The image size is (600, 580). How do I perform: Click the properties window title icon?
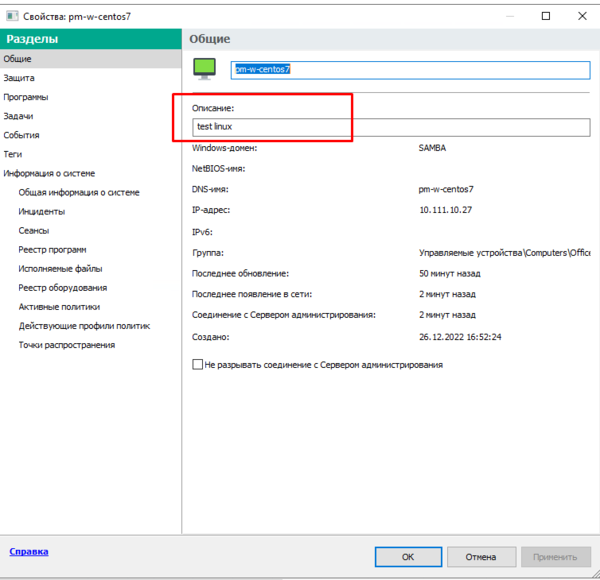click(x=12, y=16)
